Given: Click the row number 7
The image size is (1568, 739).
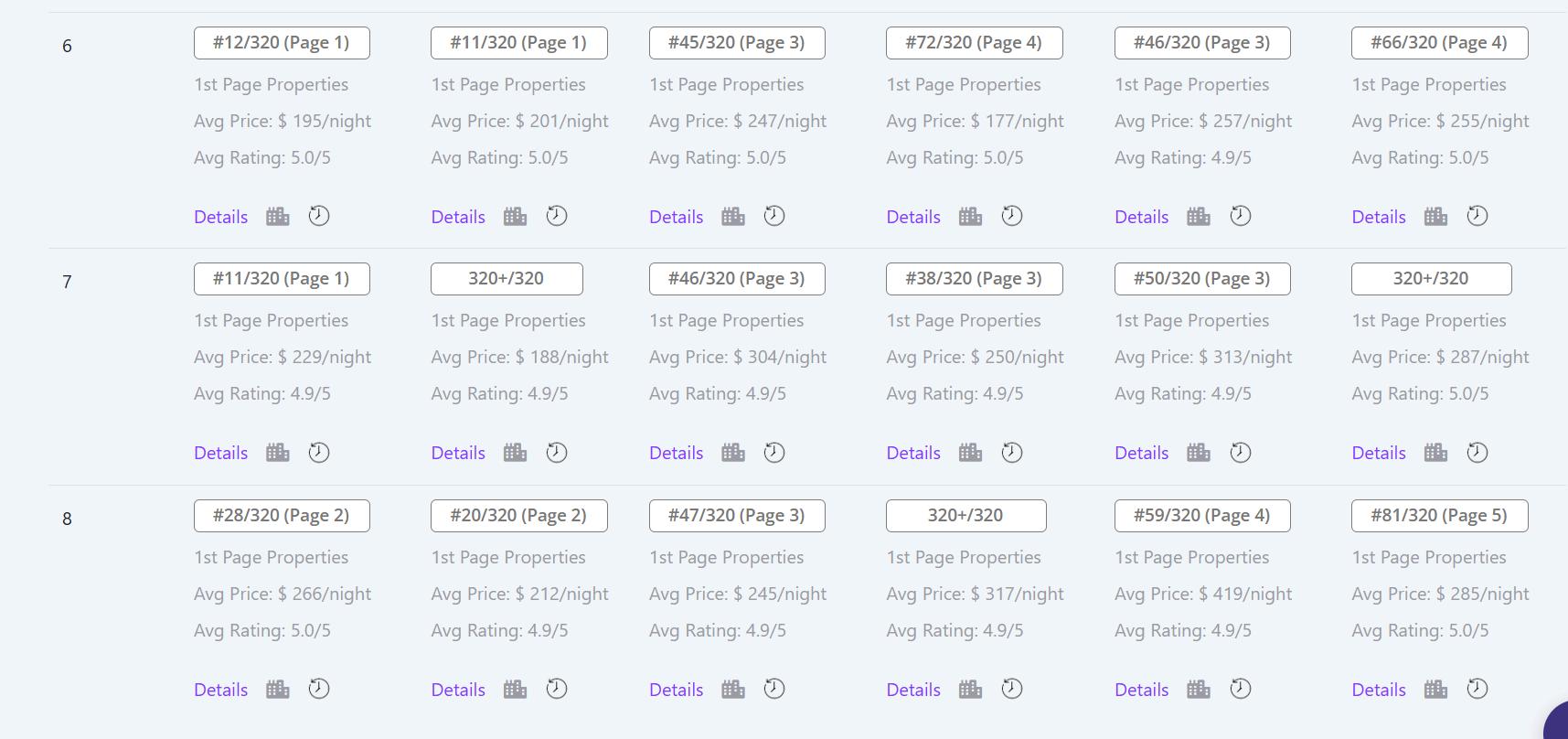Looking at the screenshot, I should click(x=67, y=282).
